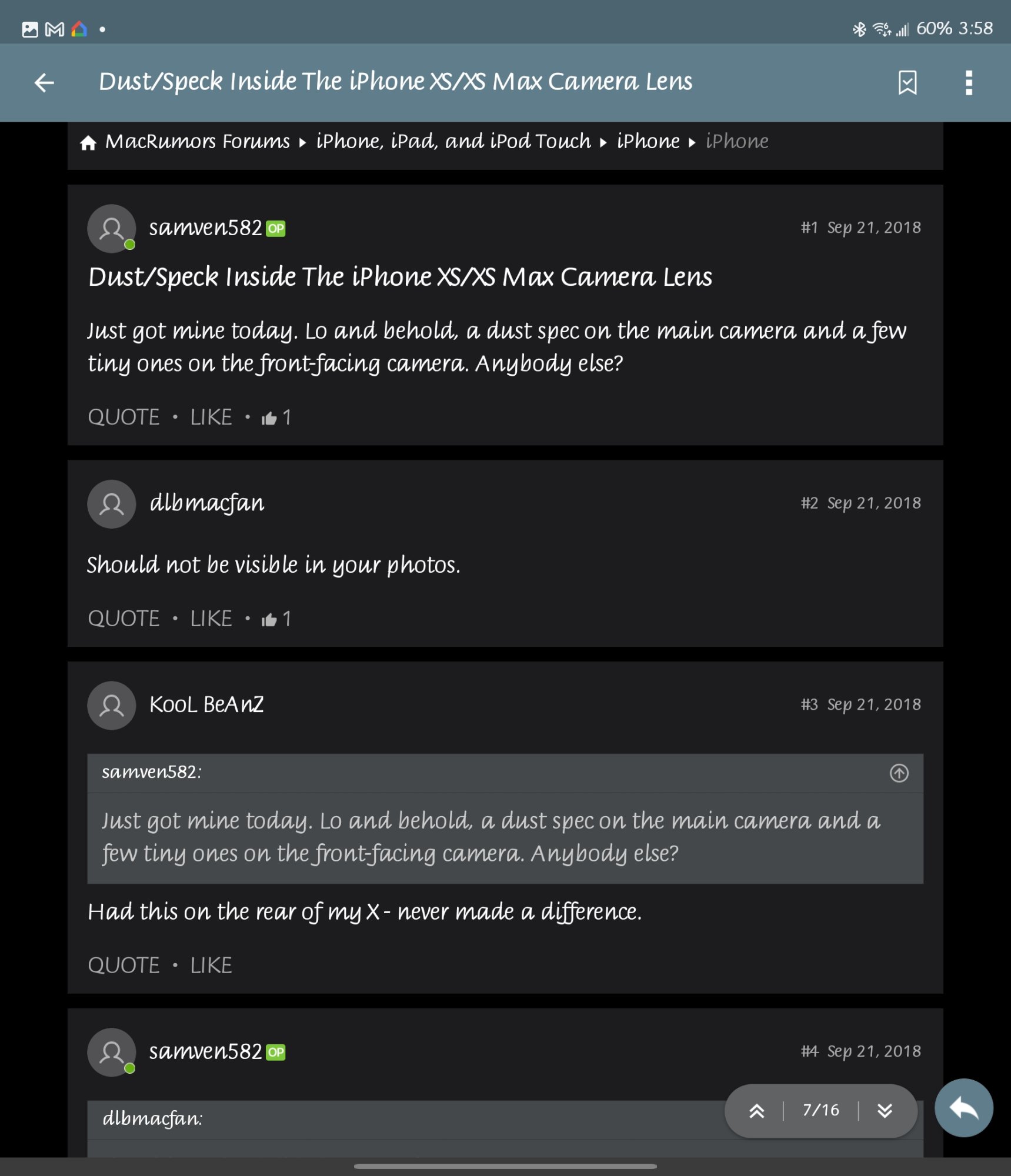1011x1176 pixels.
Task: Jump to first page with double up chevron
Action: click(x=756, y=1111)
